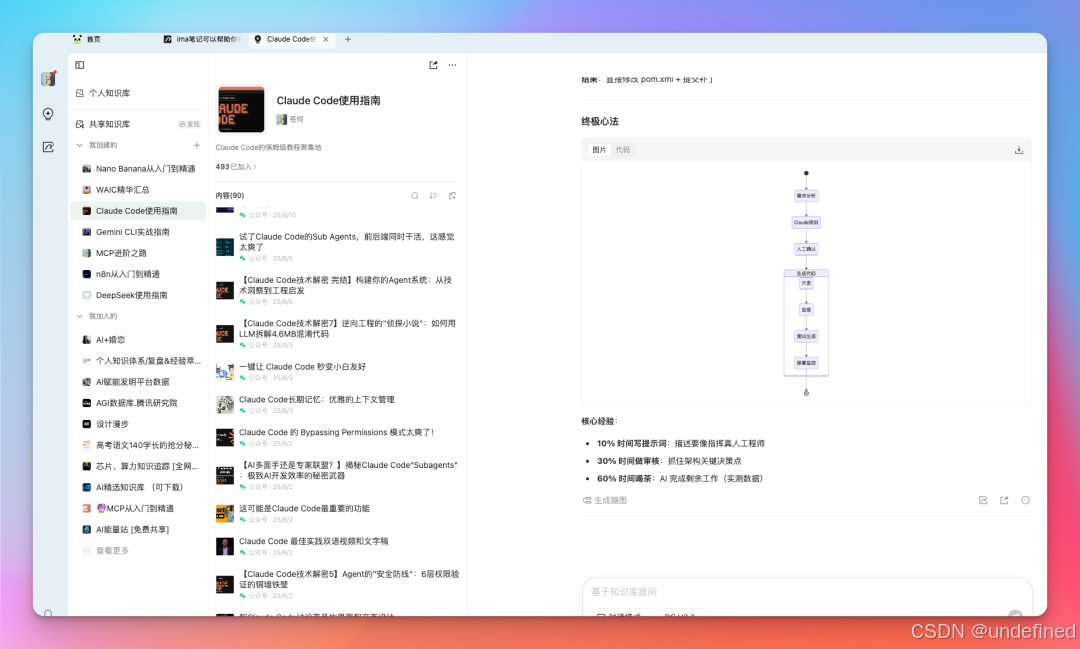Open the sort icon beside content search
Screen dimensions: 1080x649
coord(434,196)
